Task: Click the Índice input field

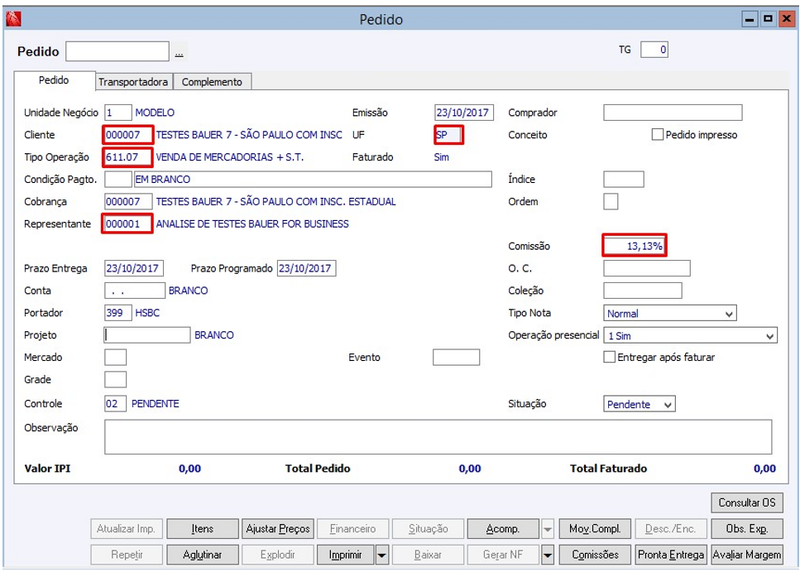Action: (623, 180)
